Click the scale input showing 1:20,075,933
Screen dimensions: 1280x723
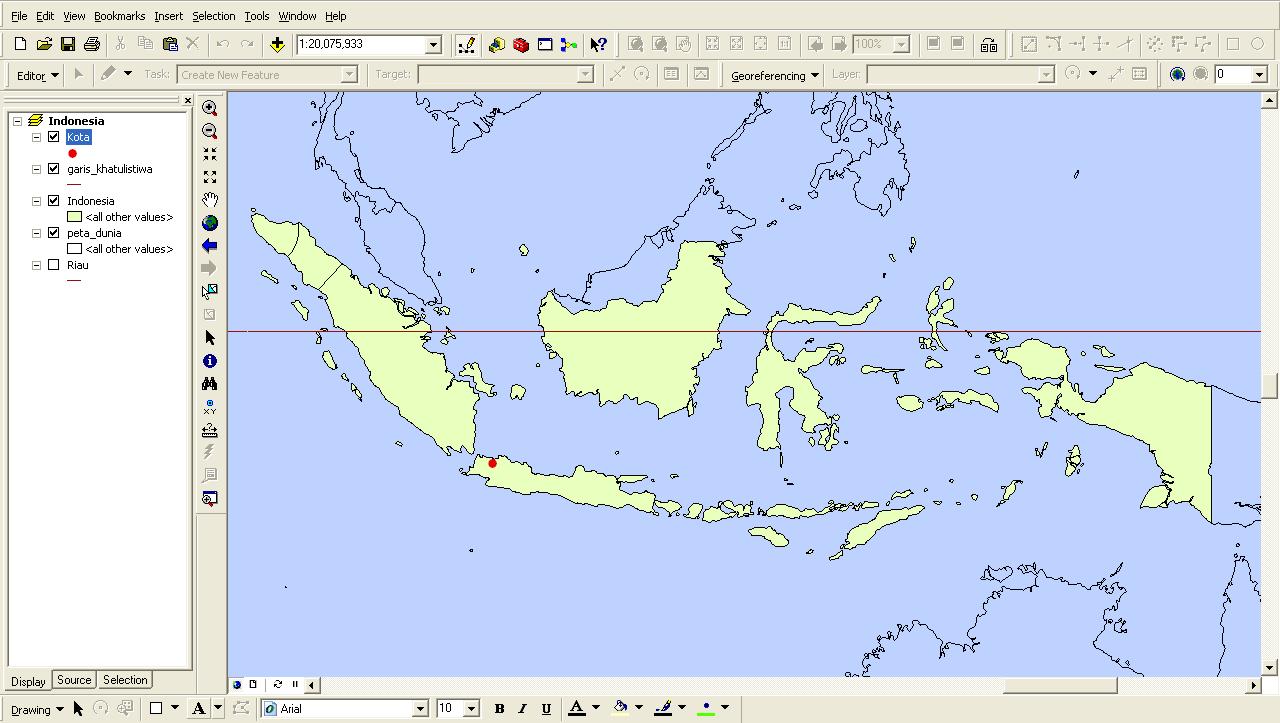(x=360, y=44)
